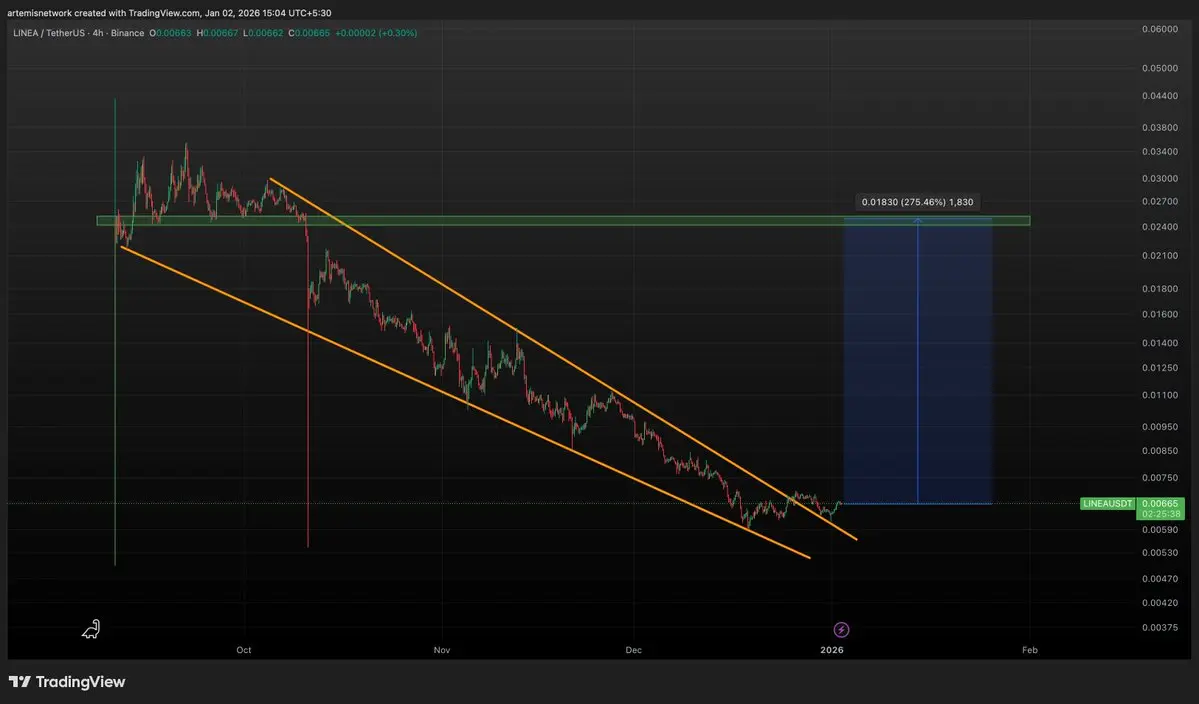Click the purple lightning bolt event icon

click(x=840, y=630)
